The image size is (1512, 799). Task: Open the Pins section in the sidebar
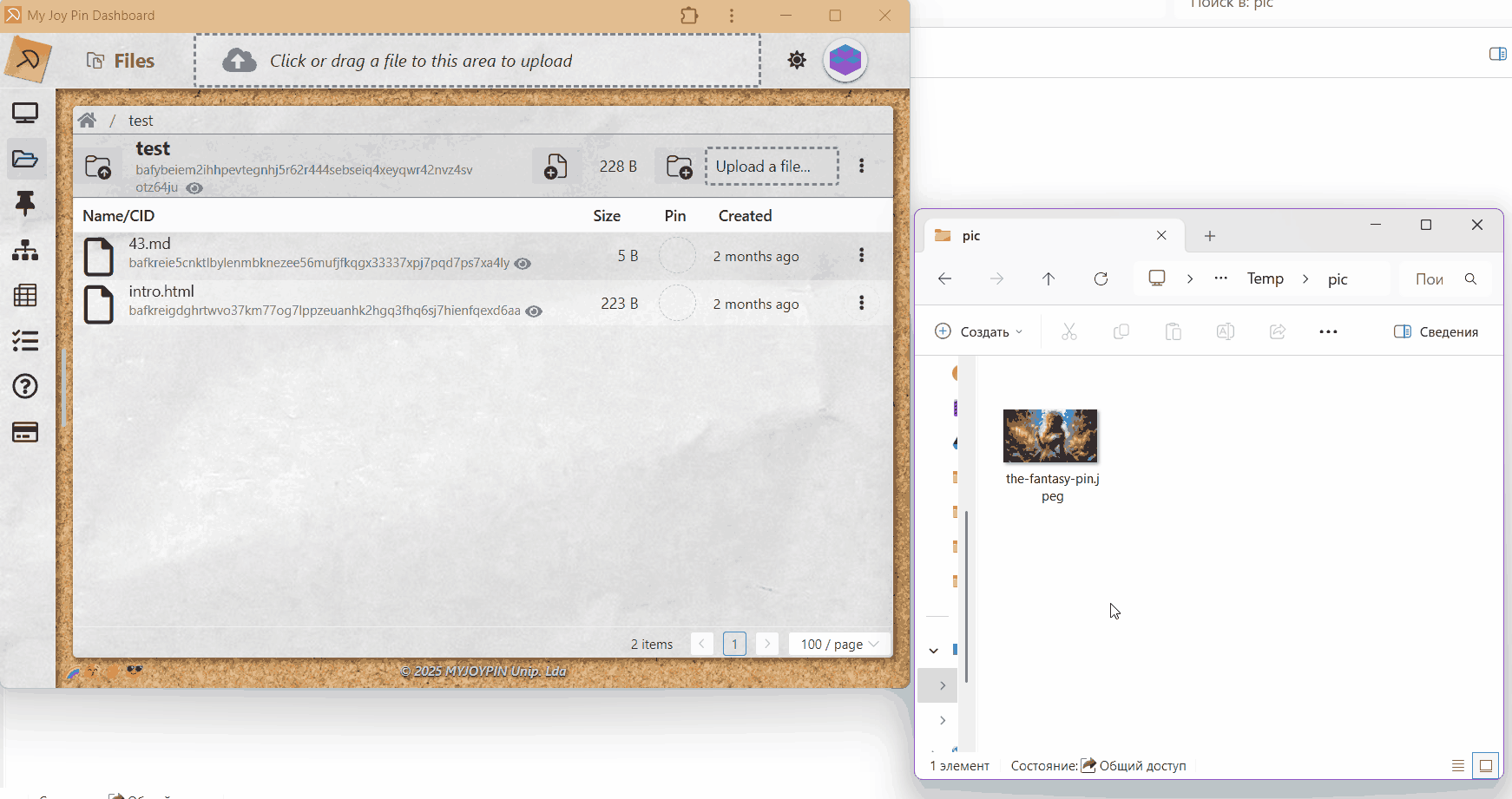(25, 204)
